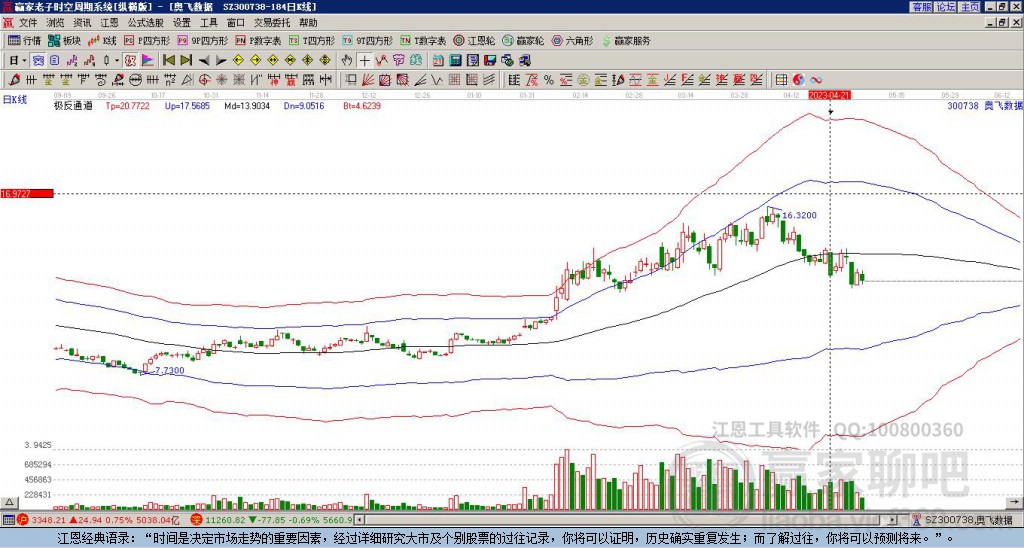
Task: Open the P四方形 tool
Action: (x=148, y=40)
